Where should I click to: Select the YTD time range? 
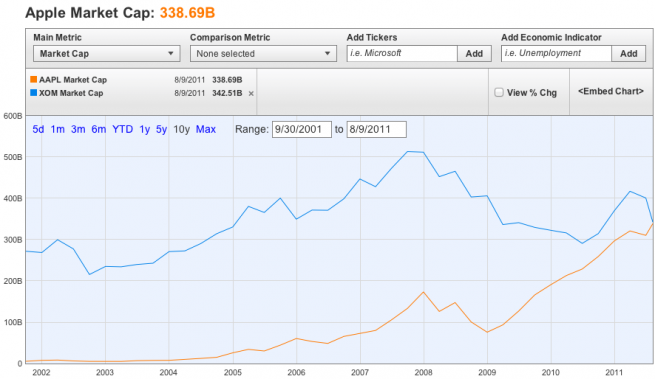point(122,129)
